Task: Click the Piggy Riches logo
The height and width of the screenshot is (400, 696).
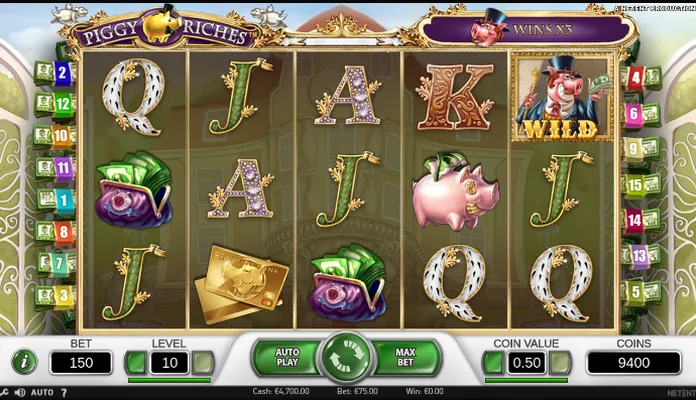Action: pos(166,28)
